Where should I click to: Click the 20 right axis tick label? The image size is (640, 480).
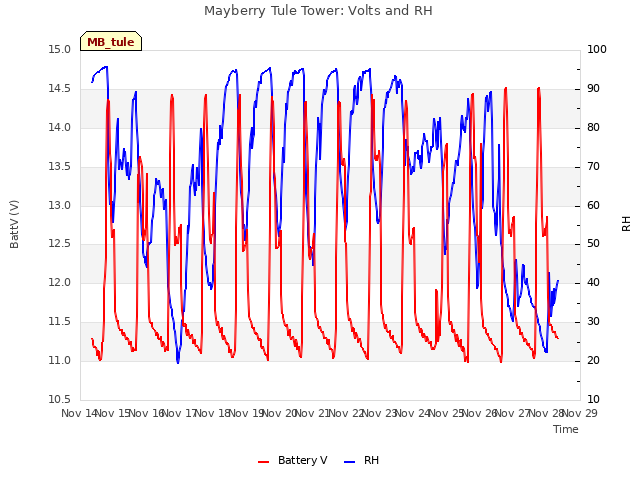593,360
